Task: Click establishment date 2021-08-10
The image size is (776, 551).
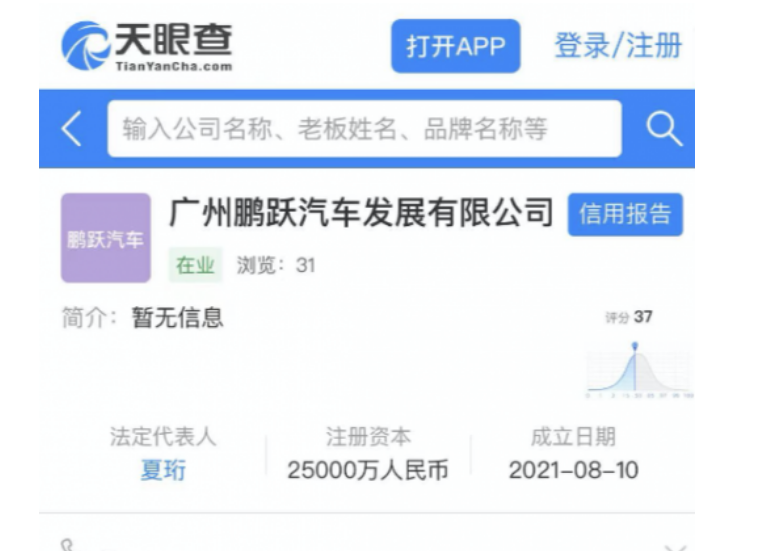Action: point(573,470)
